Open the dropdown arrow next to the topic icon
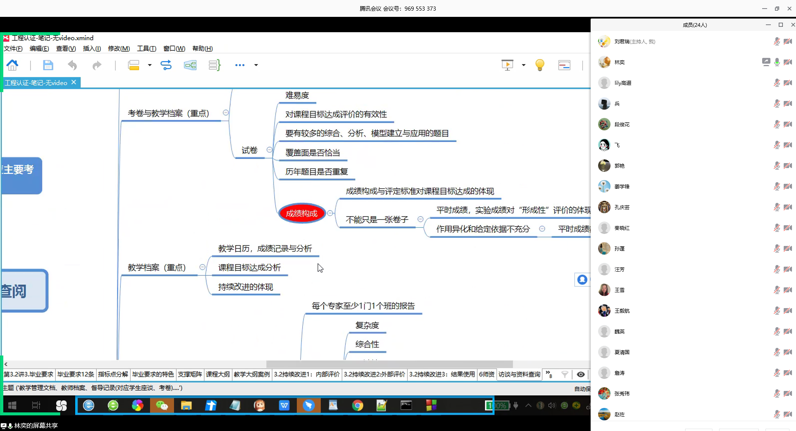The width and height of the screenshot is (796, 431). point(150,65)
